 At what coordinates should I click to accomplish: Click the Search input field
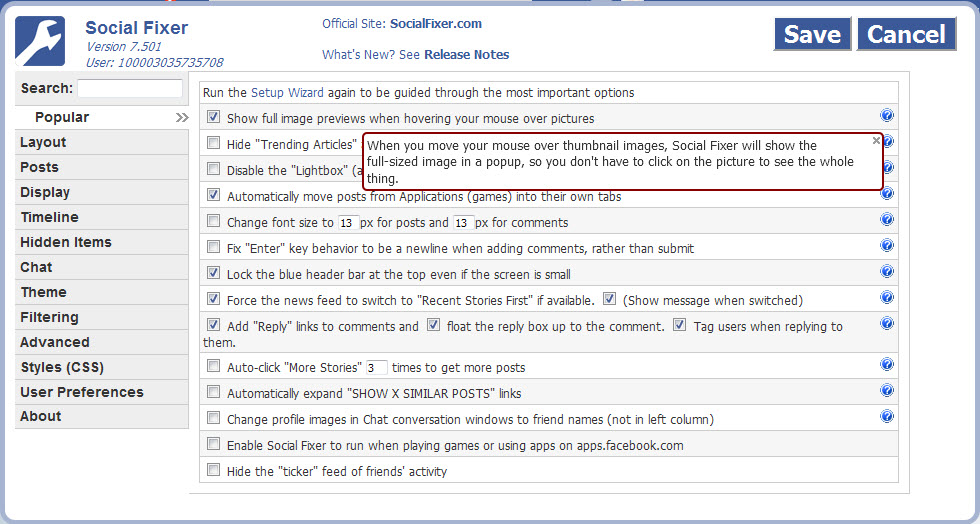(x=130, y=89)
